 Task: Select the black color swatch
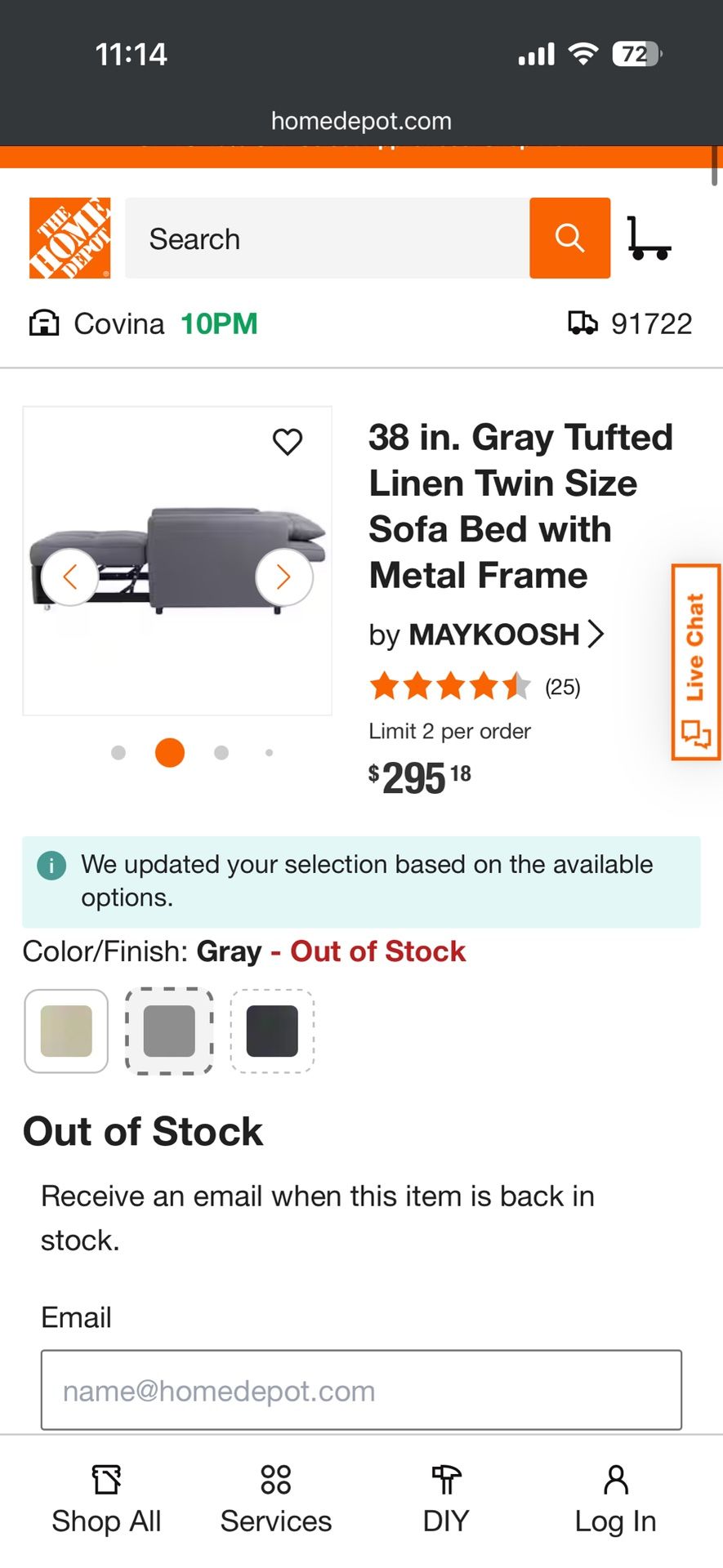[x=272, y=1031]
